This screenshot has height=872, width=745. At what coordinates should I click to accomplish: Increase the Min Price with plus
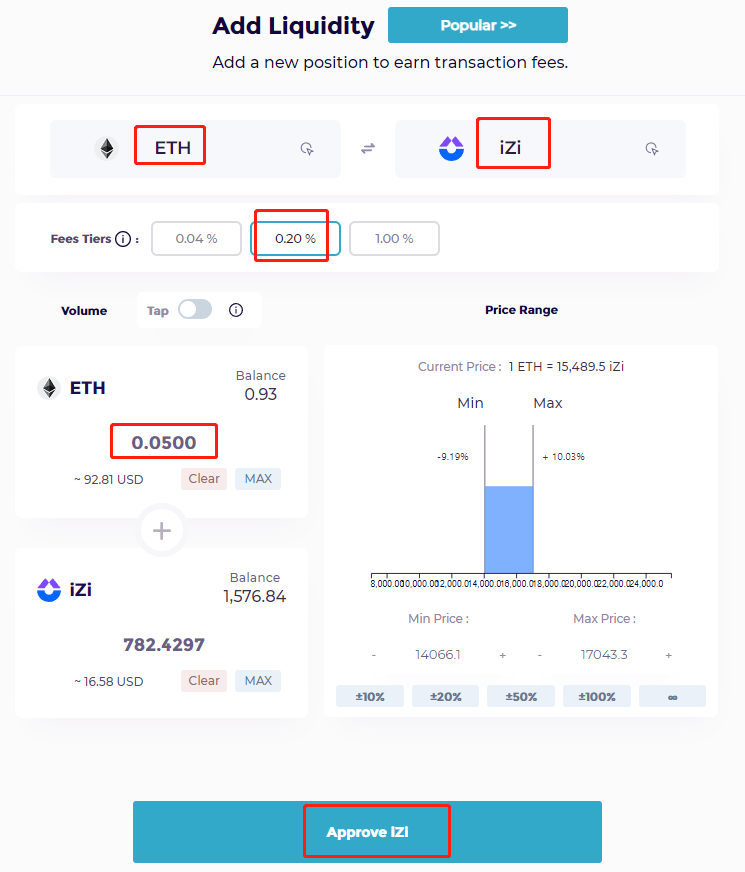click(x=502, y=655)
